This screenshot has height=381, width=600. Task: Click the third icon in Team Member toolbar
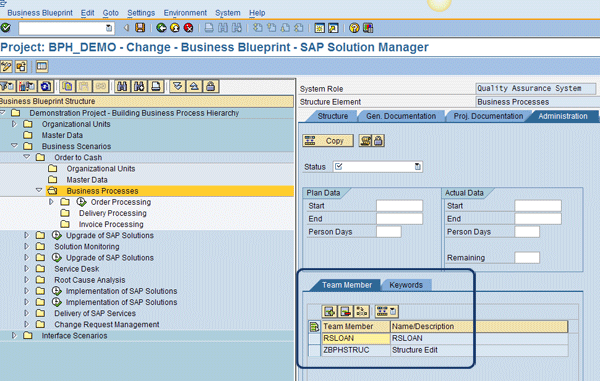pos(361,311)
